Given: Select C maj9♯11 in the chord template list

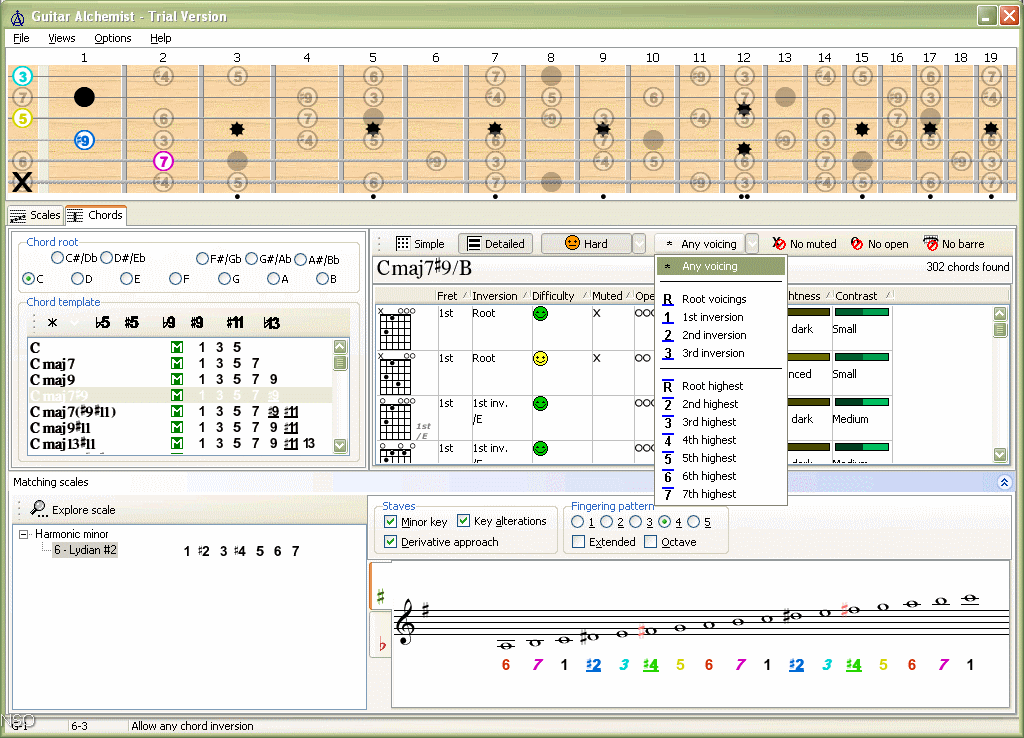Looking at the screenshot, I should point(180,427).
